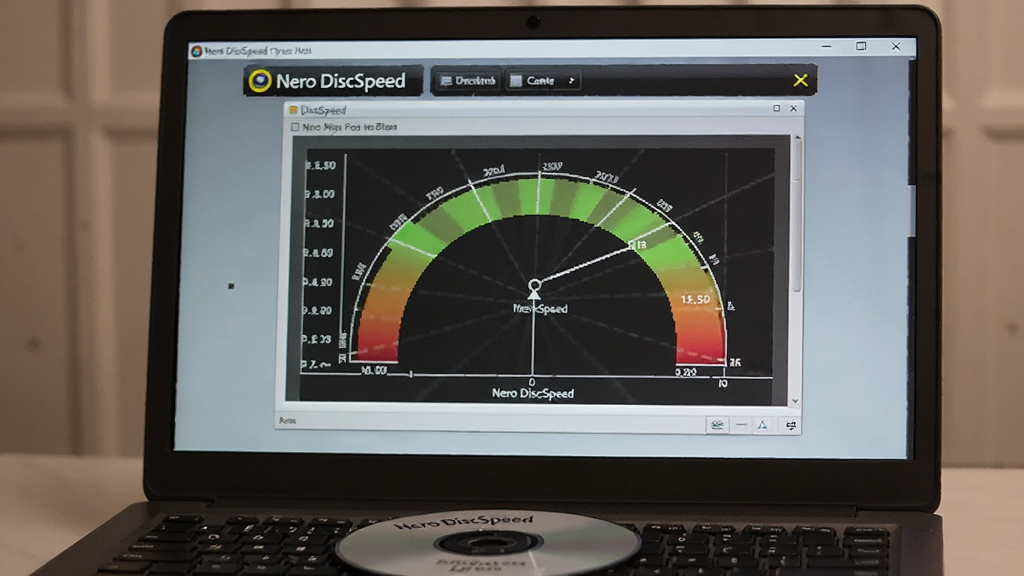Click the blue triangle icon in the status bar

coord(762,425)
